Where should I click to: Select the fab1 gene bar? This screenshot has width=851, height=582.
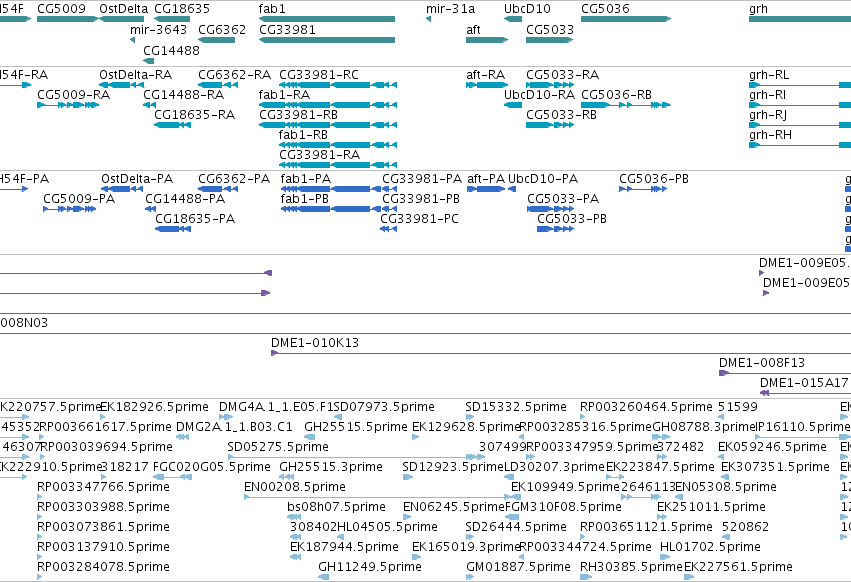coord(327,19)
